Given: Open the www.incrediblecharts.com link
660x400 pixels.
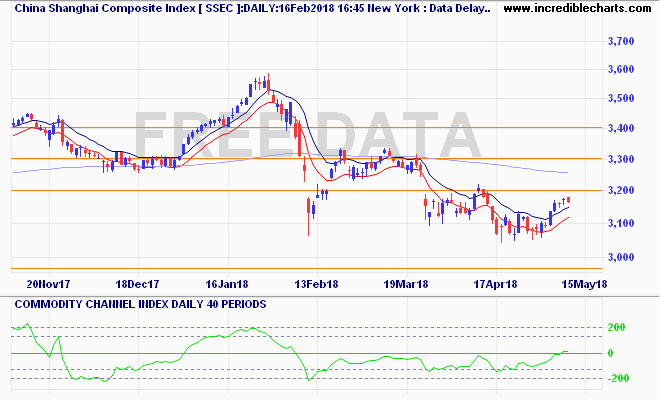Looking at the screenshot, I should click(573, 8).
